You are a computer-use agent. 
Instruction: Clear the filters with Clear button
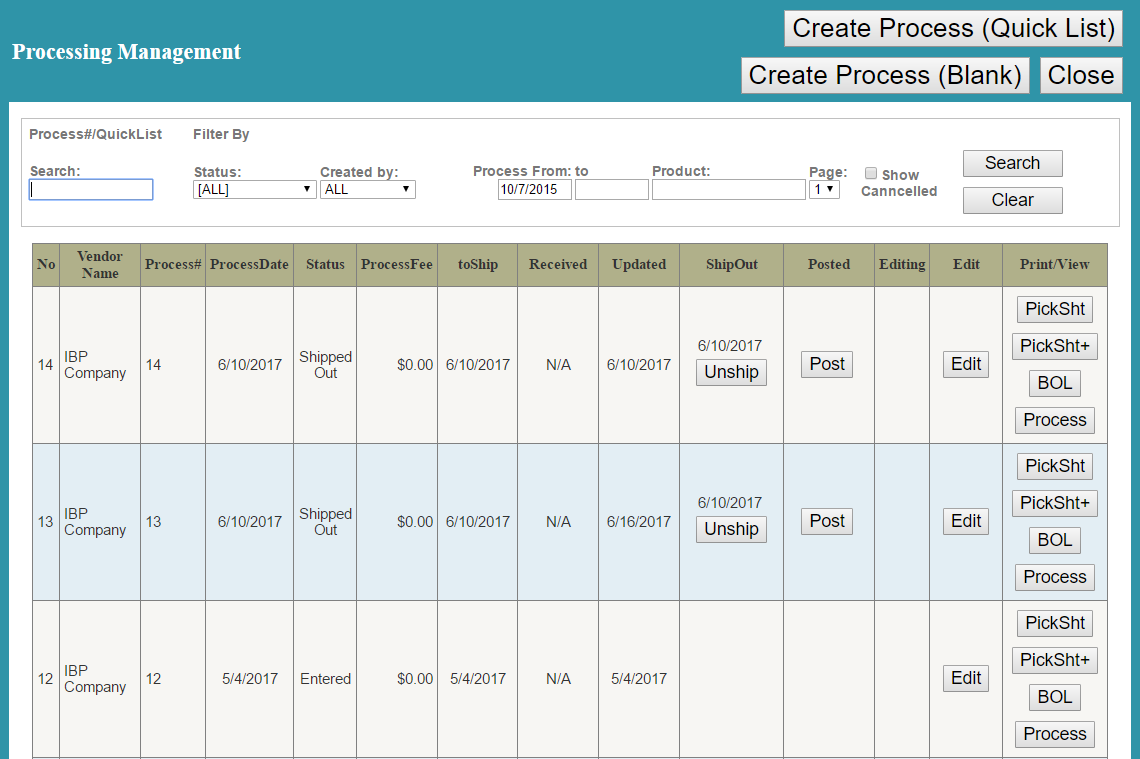[x=1012, y=200]
